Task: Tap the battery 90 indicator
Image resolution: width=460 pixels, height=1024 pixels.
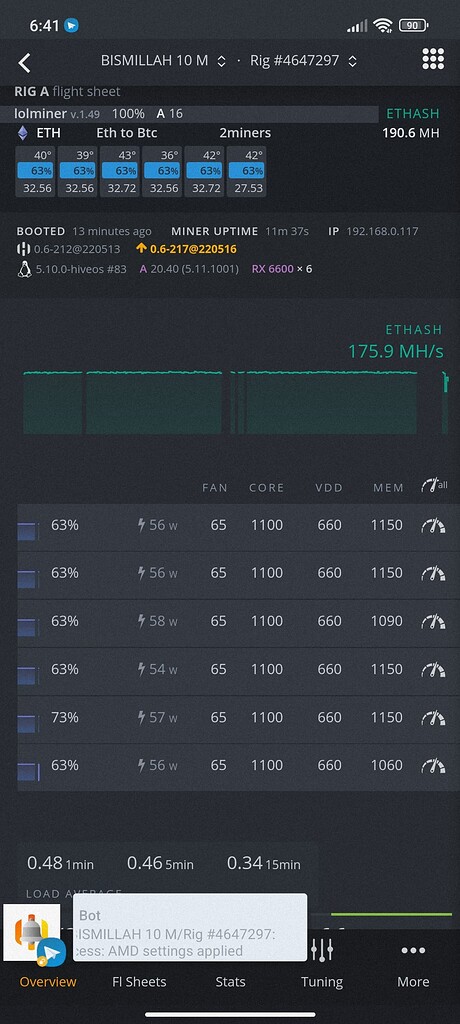Action: 414,26
